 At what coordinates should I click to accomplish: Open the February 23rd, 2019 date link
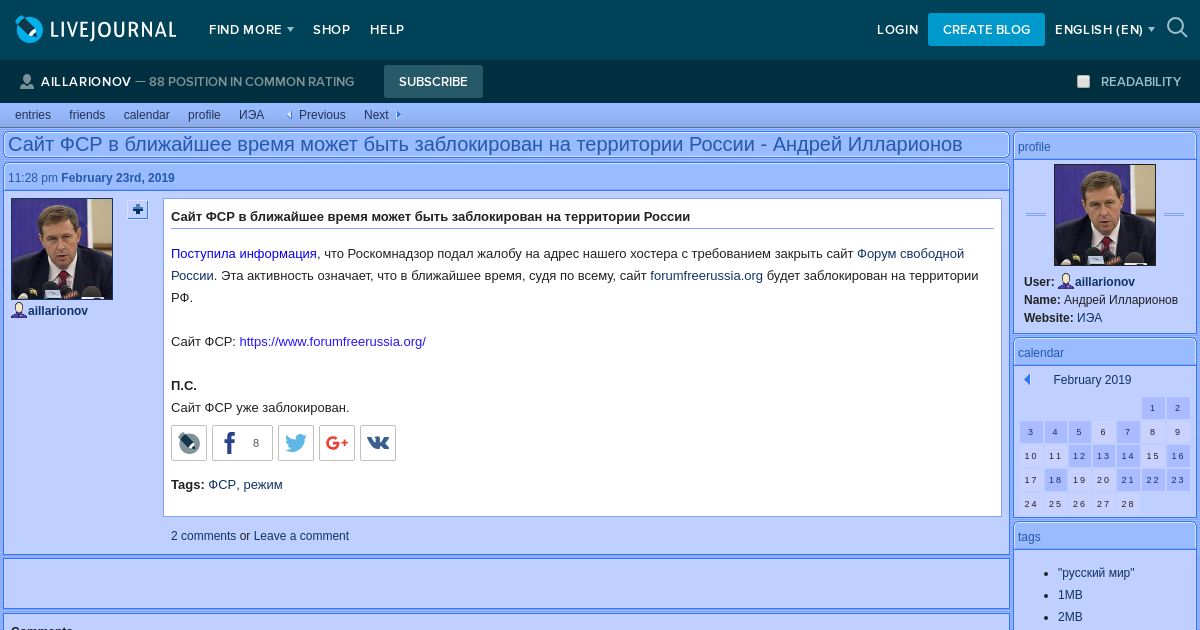[x=118, y=178]
